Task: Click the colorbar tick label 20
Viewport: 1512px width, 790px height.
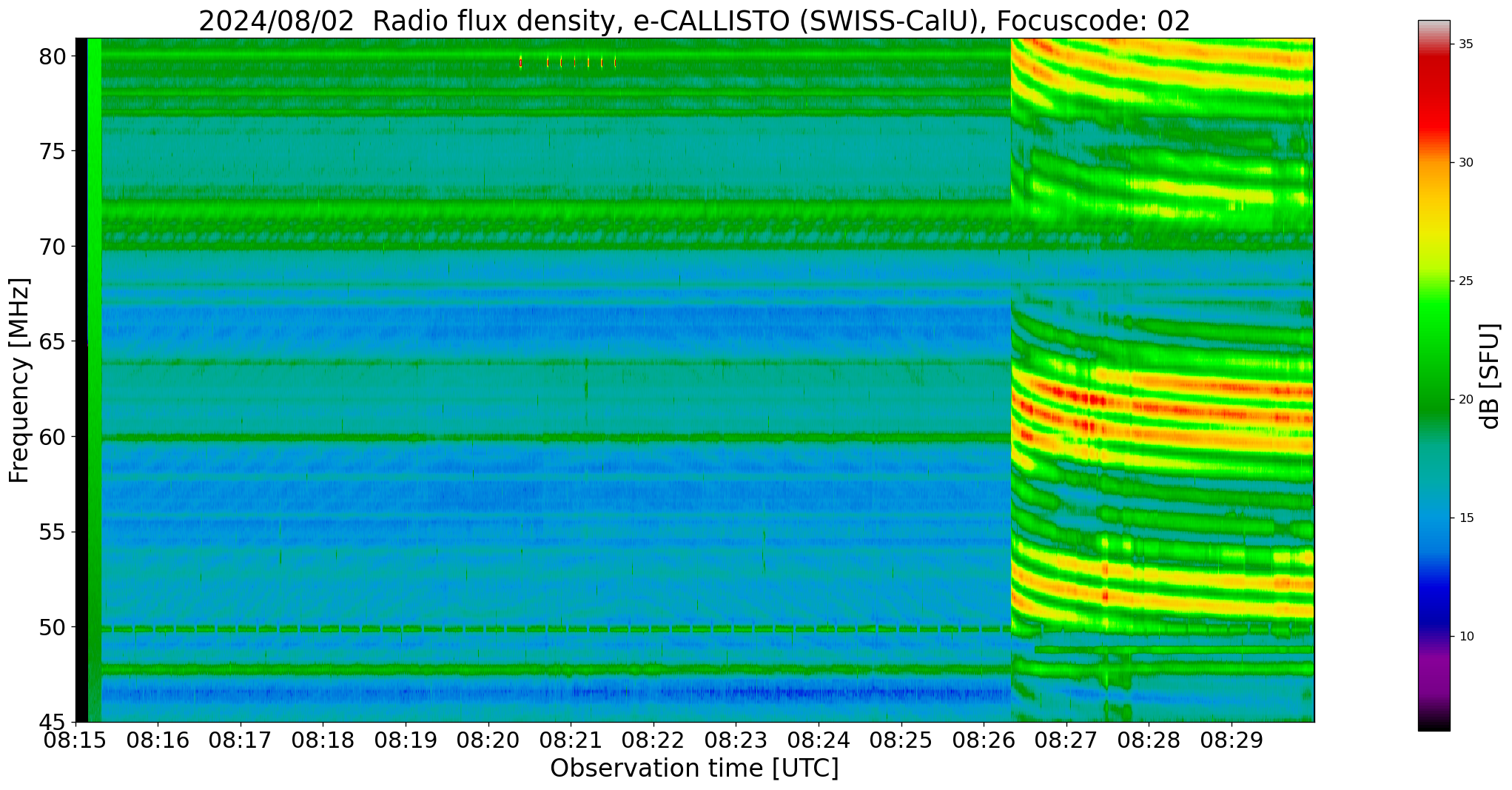Action: 1465,400
